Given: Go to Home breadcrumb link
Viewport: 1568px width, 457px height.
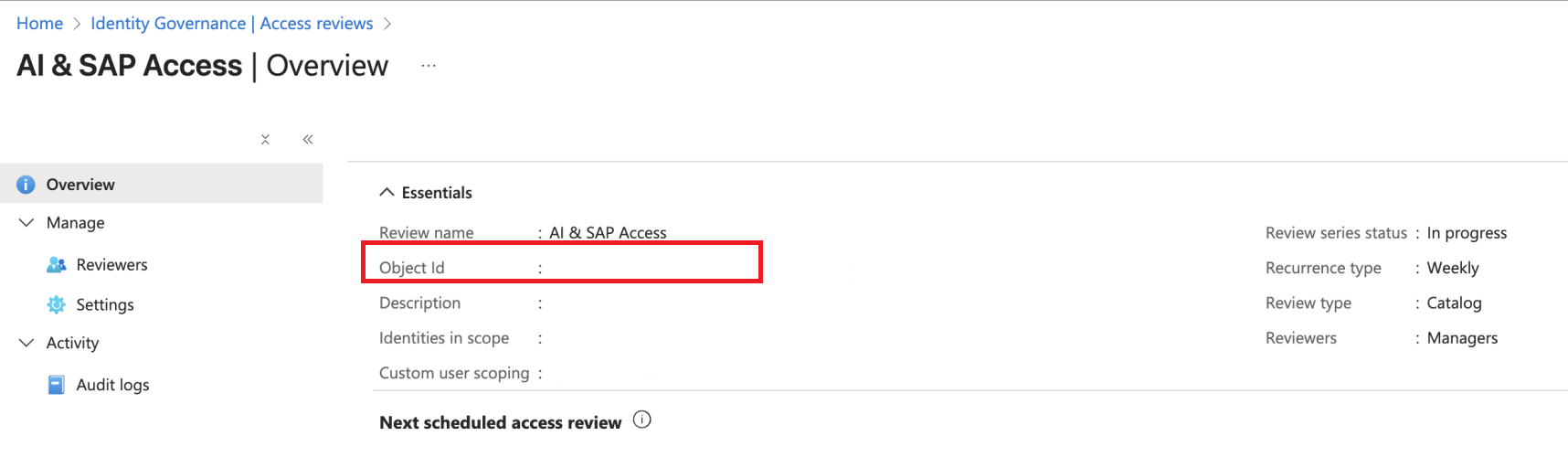Looking at the screenshot, I should [x=39, y=24].
